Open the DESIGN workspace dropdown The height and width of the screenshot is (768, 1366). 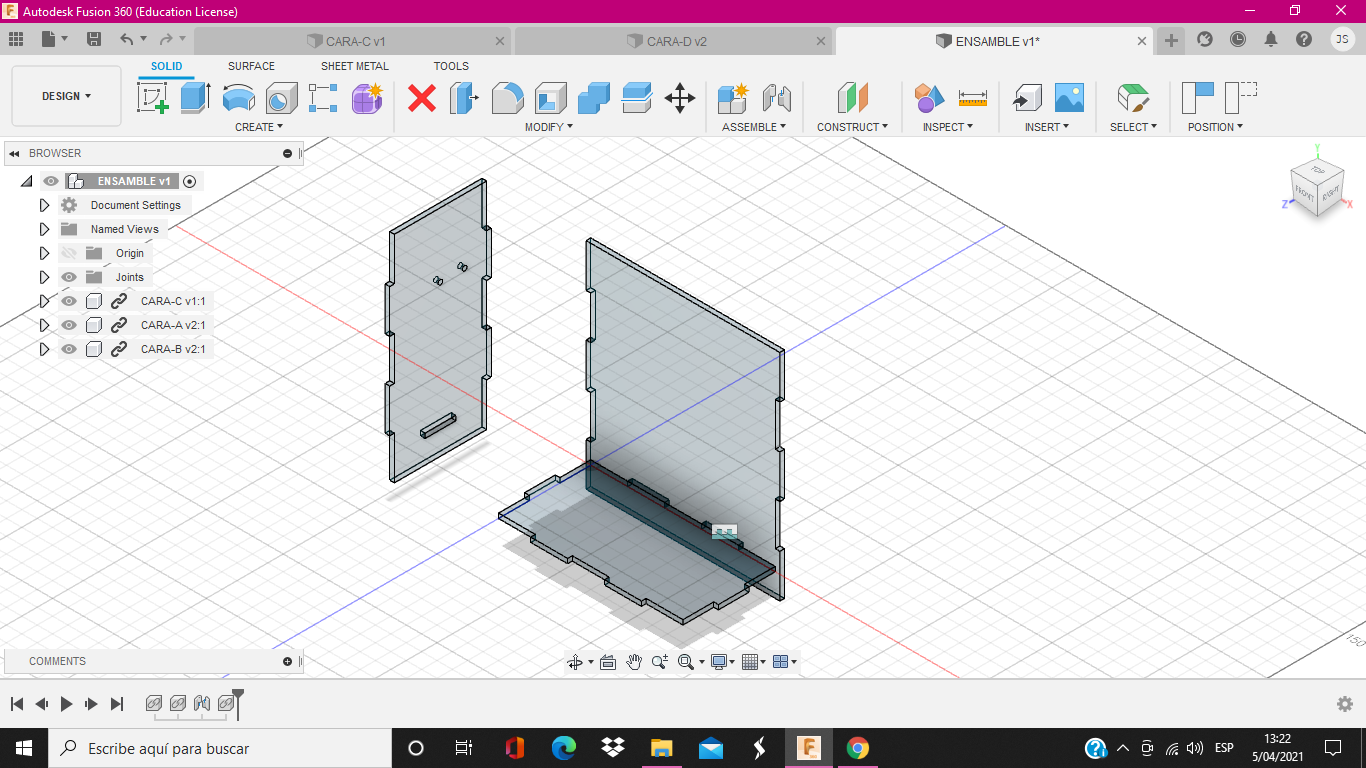[x=66, y=96]
